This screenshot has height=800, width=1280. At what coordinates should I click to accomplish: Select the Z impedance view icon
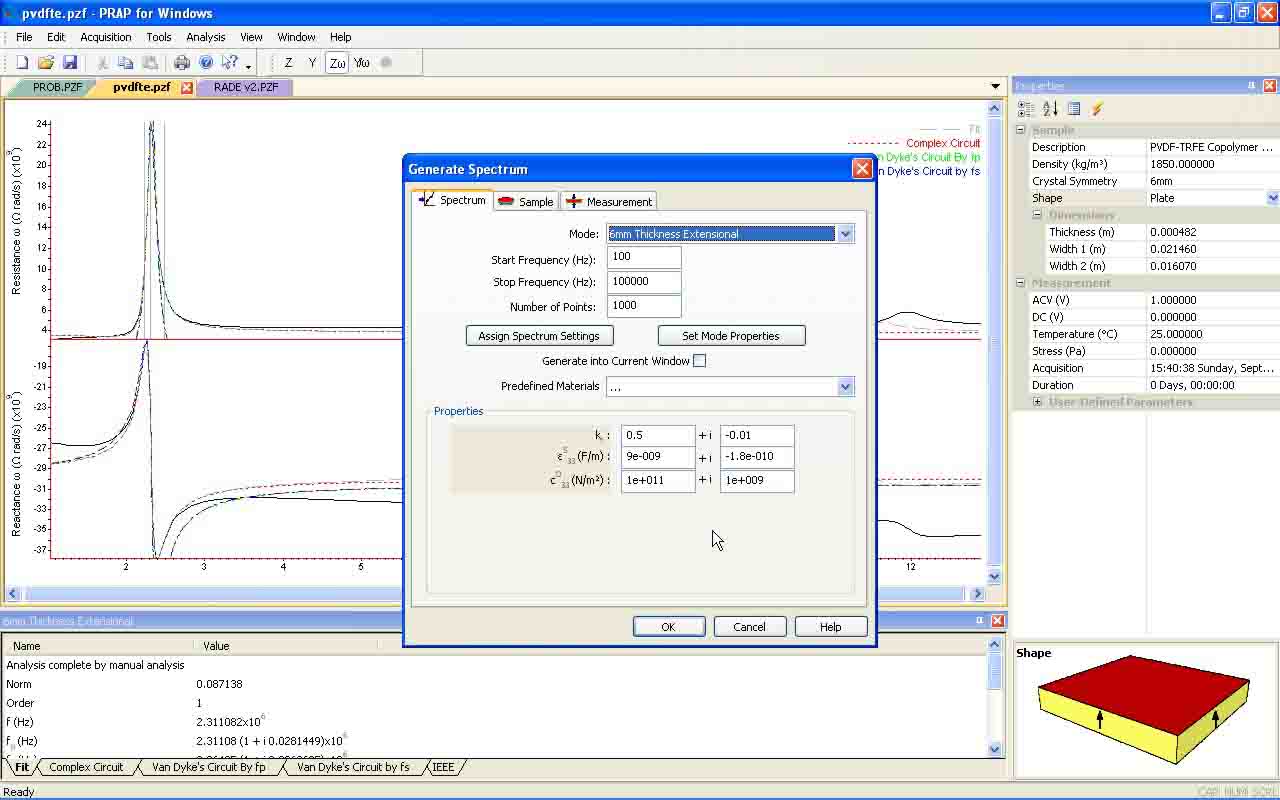(x=288, y=63)
